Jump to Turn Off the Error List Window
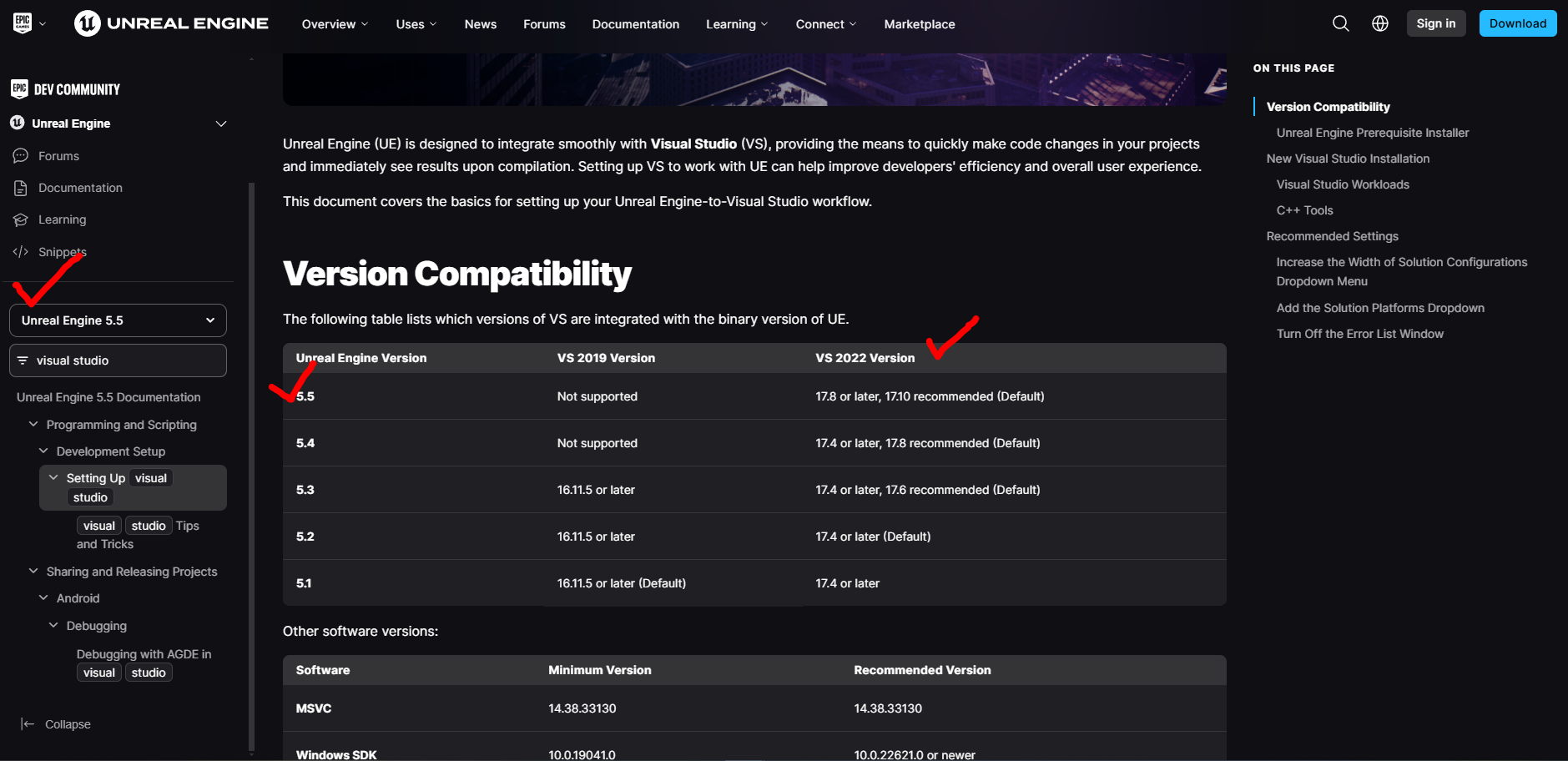The image size is (1568, 761). (1359, 334)
